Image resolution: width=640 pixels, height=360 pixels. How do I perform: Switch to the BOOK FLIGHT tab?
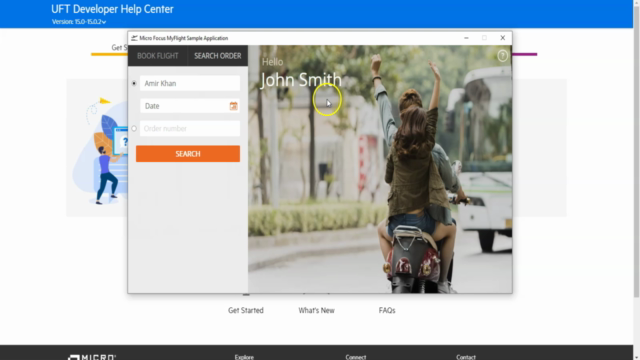coord(158,56)
